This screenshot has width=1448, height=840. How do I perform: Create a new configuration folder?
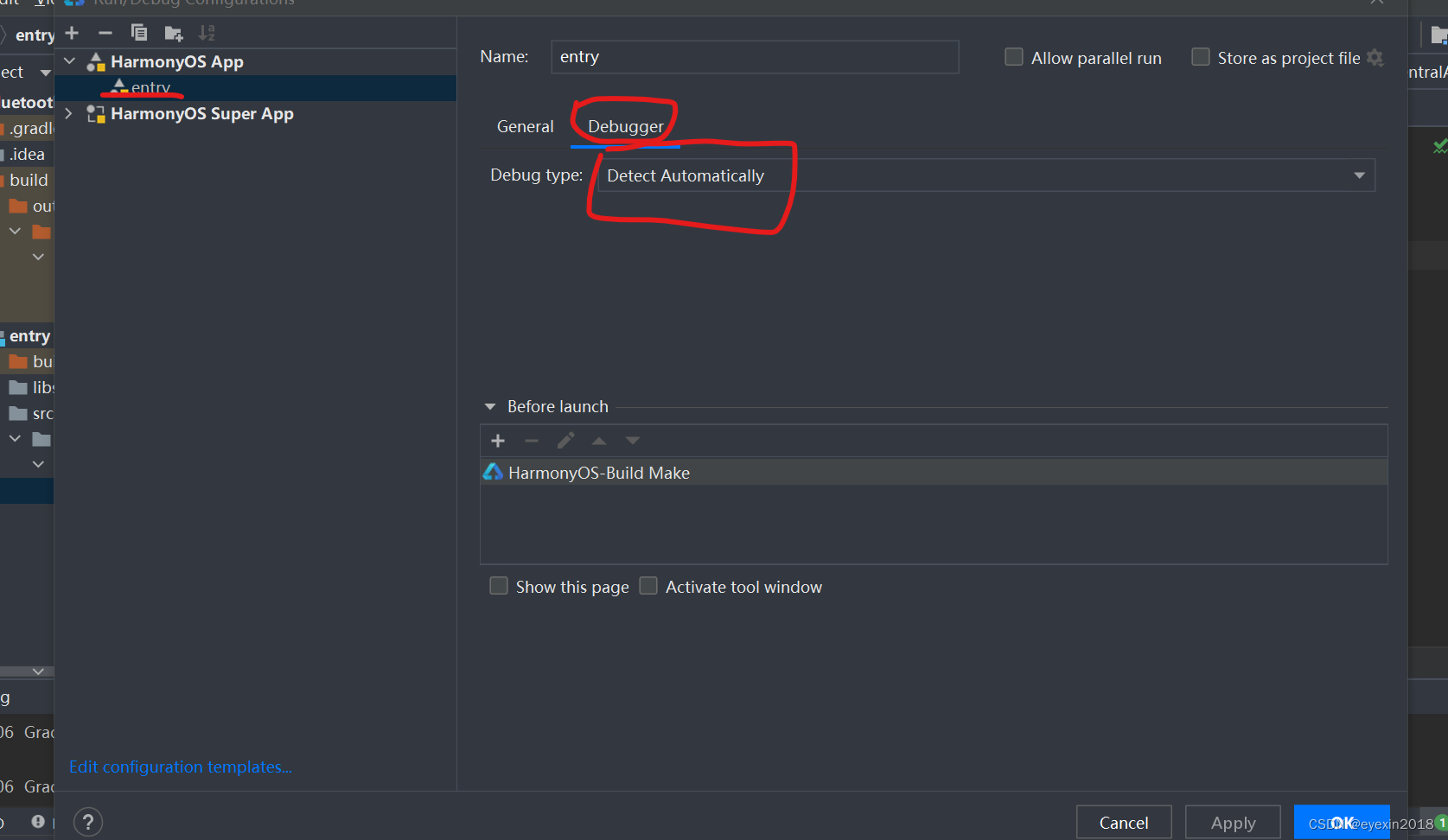coord(174,34)
